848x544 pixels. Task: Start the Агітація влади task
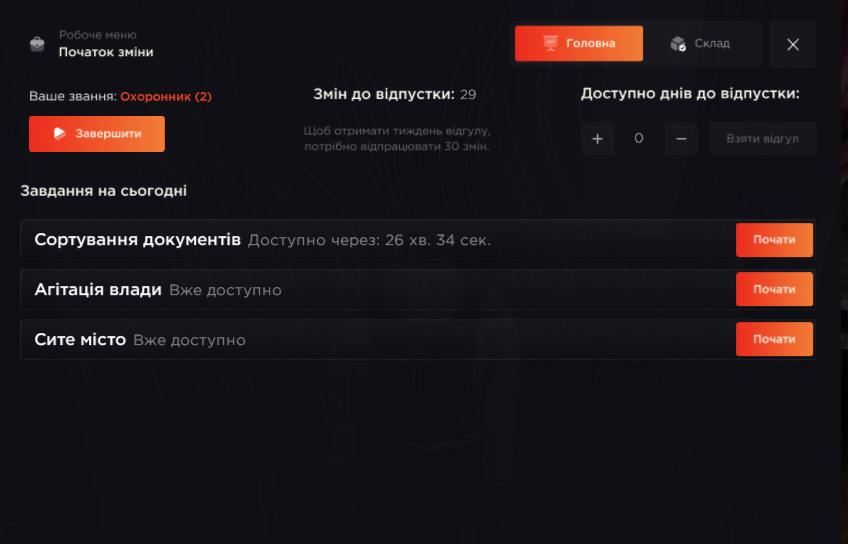click(774, 289)
